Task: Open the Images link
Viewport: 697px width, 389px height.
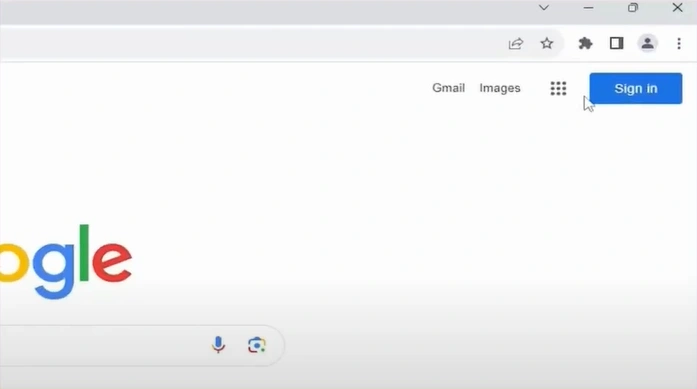Action: pos(500,88)
